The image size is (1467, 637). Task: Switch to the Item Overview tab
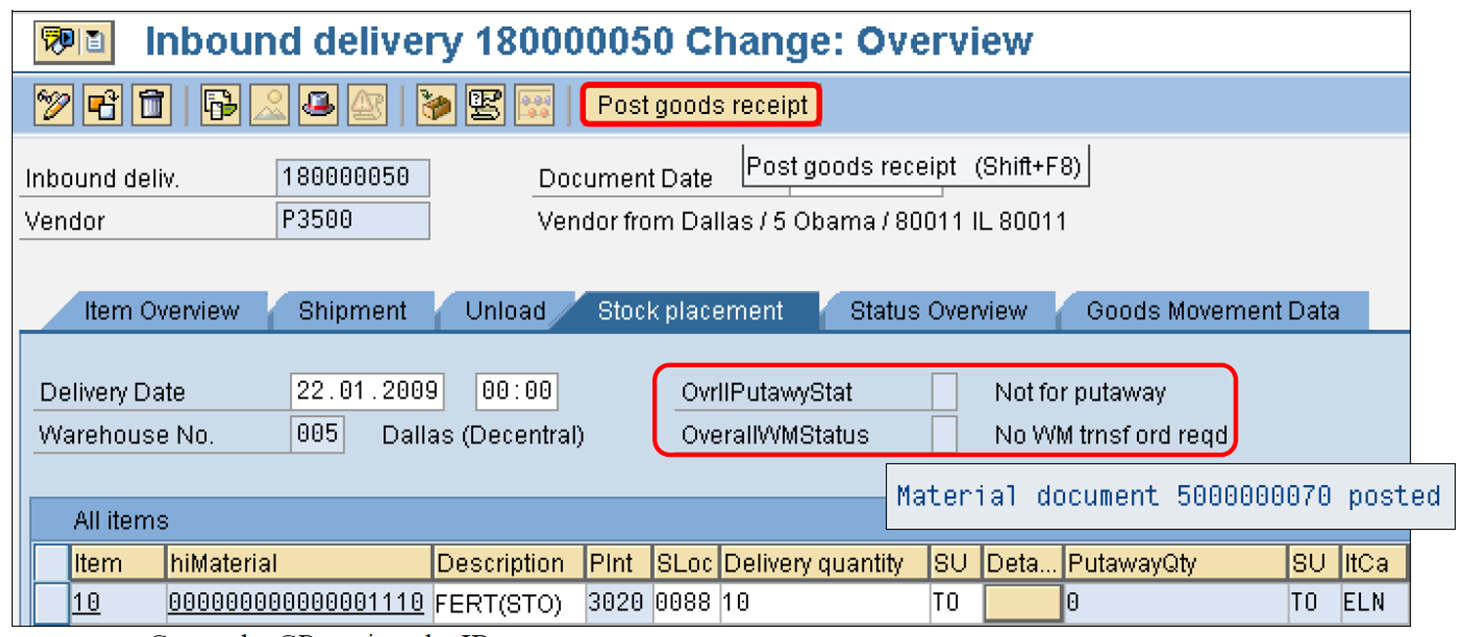pos(164,311)
